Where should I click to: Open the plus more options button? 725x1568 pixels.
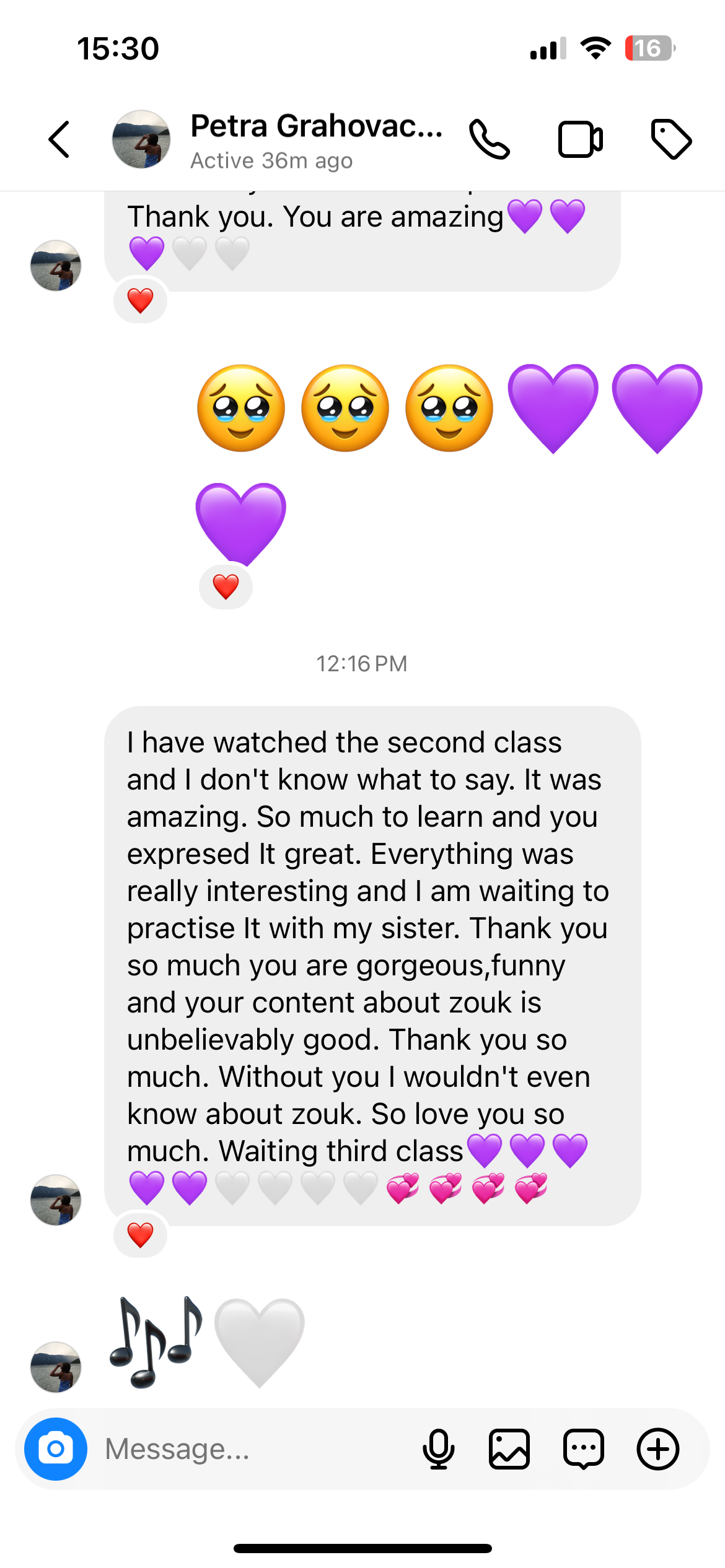point(658,1448)
